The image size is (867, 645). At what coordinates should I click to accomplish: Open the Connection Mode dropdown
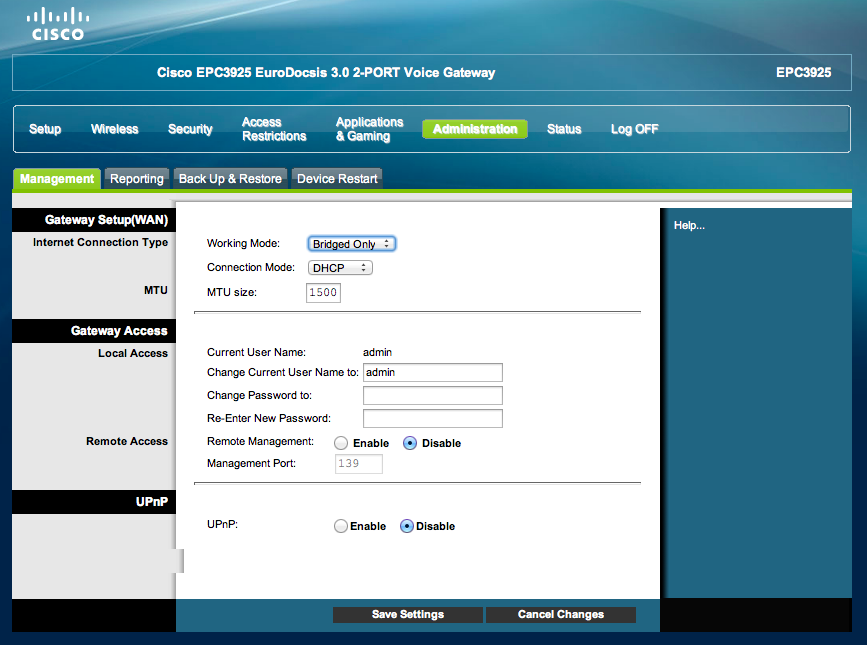pos(340,268)
